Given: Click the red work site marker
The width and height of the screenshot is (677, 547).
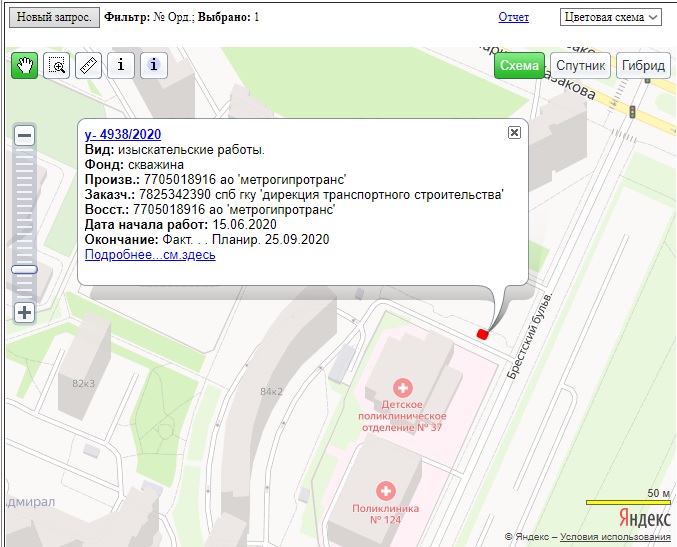Looking at the screenshot, I should pyautogui.click(x=482, y=334).
